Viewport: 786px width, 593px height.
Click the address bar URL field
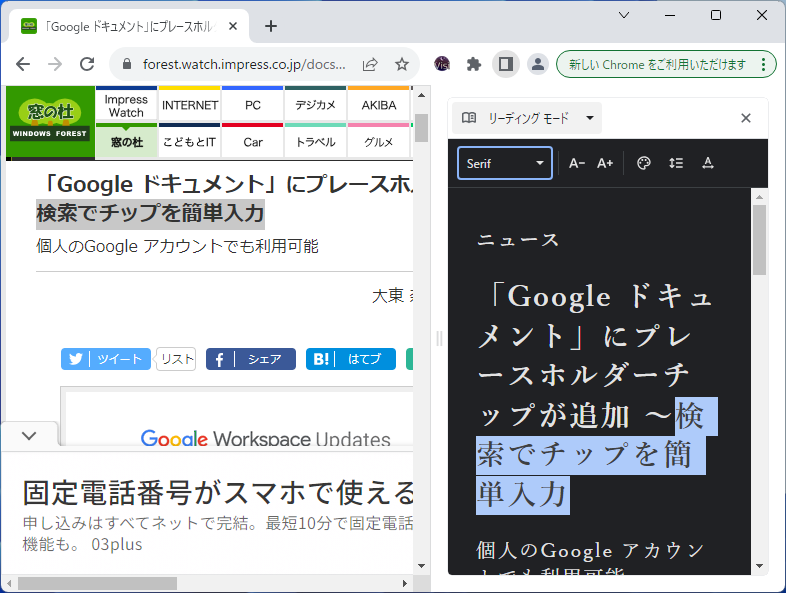pyautogui.click(x=244, y=64)
